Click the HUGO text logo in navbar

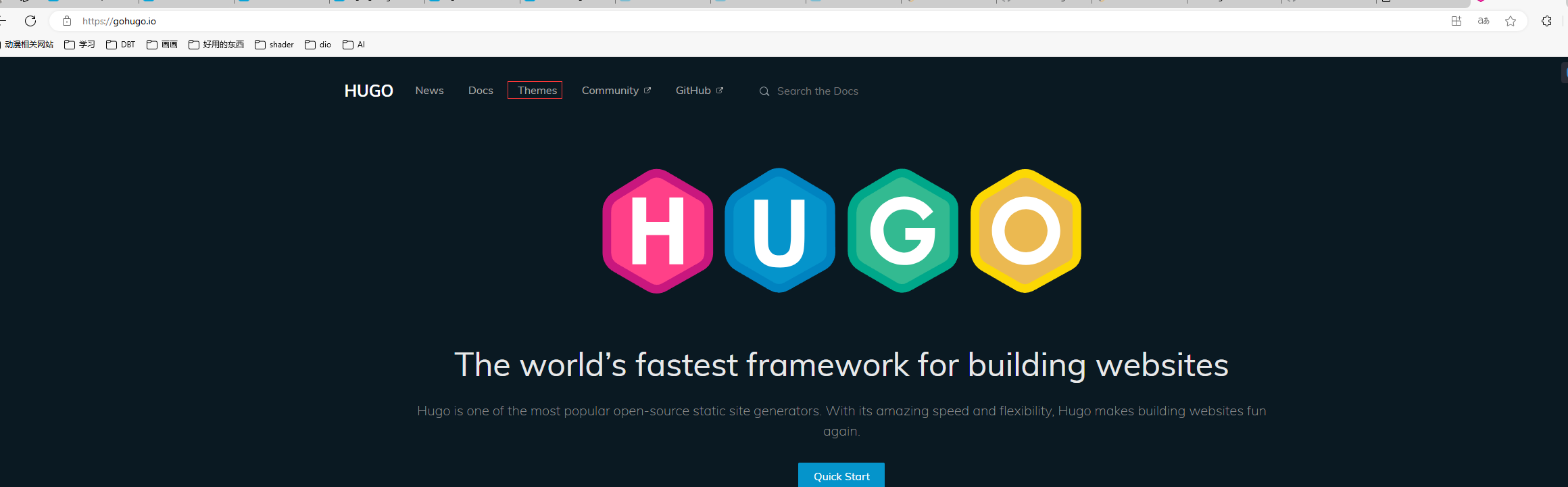tap(368, 91)
